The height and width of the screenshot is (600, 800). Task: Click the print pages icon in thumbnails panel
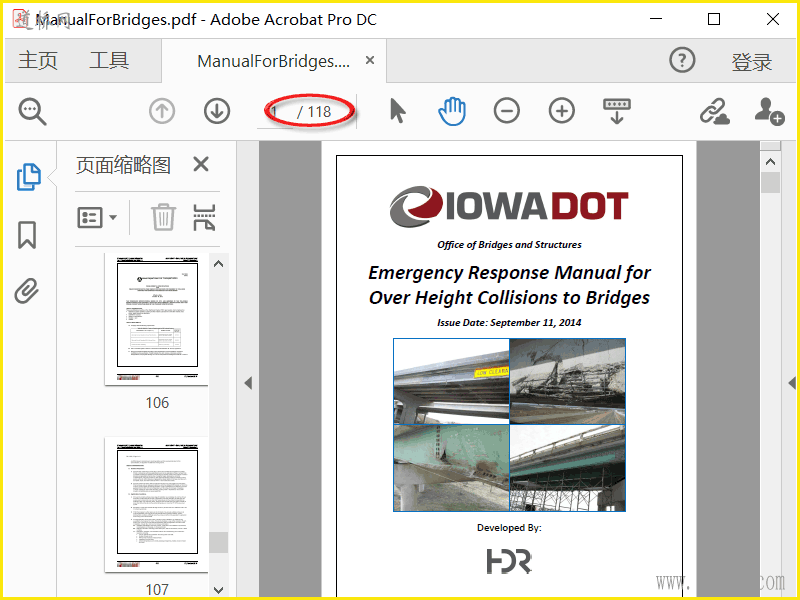[204, 218]
